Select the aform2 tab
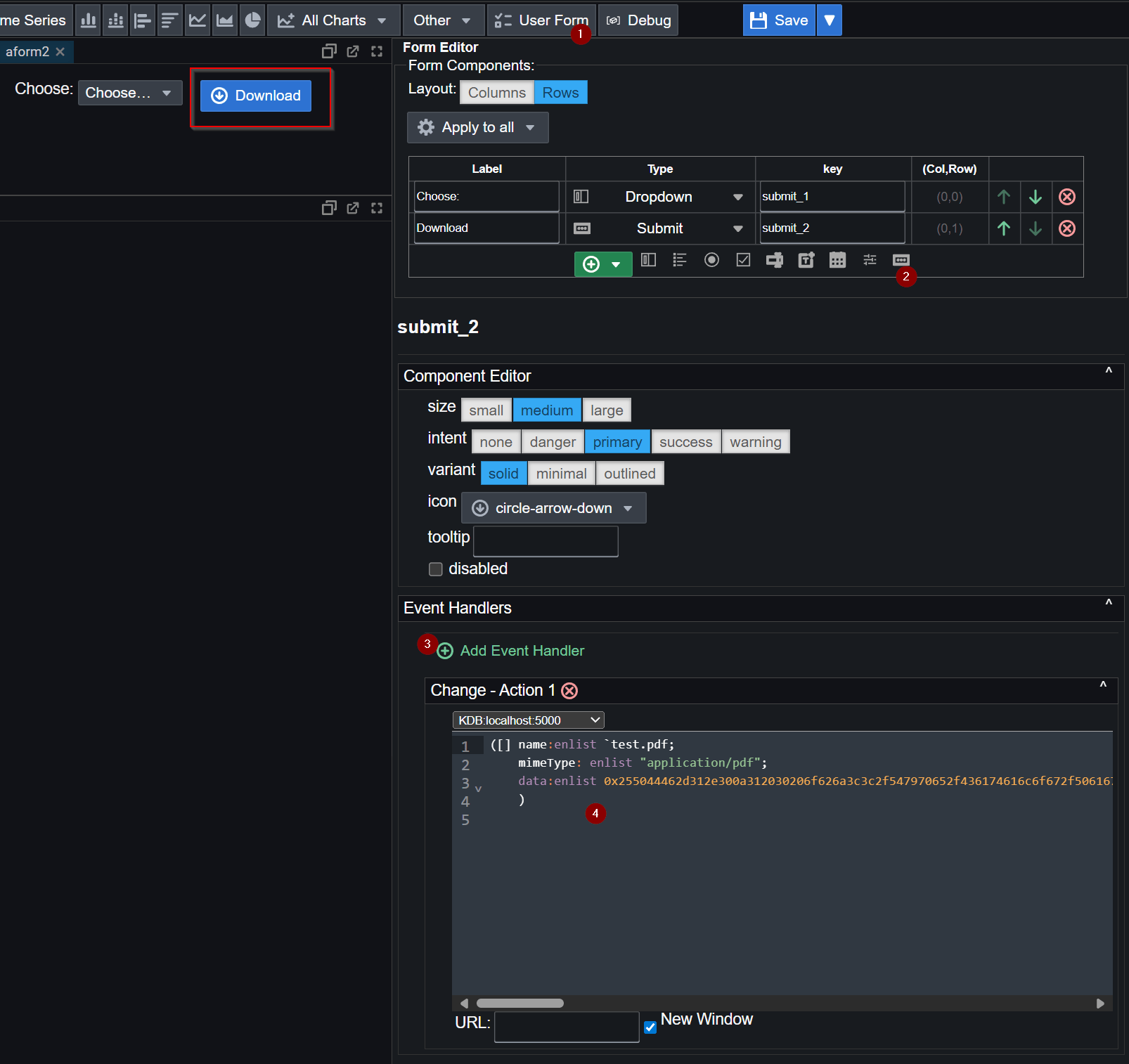This screenshot has height=1064, width=1129. [x=27, y=51]
